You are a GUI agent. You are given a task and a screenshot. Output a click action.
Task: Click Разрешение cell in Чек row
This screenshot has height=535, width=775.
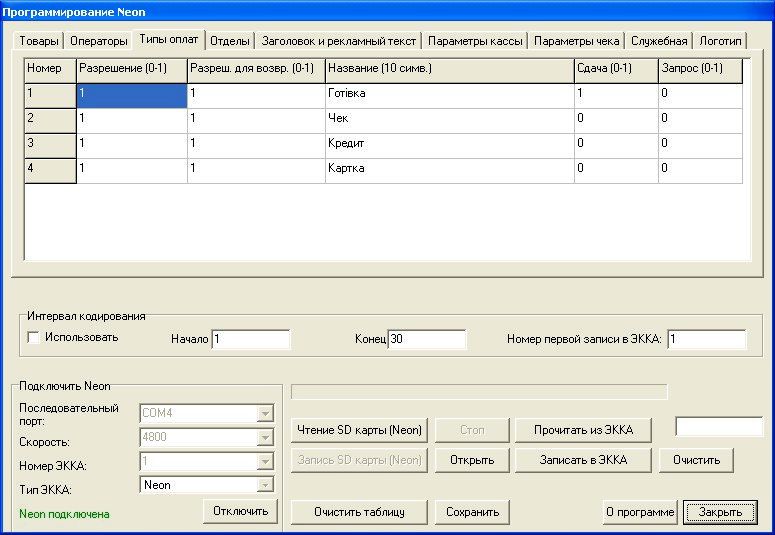(x=132, y=121)
